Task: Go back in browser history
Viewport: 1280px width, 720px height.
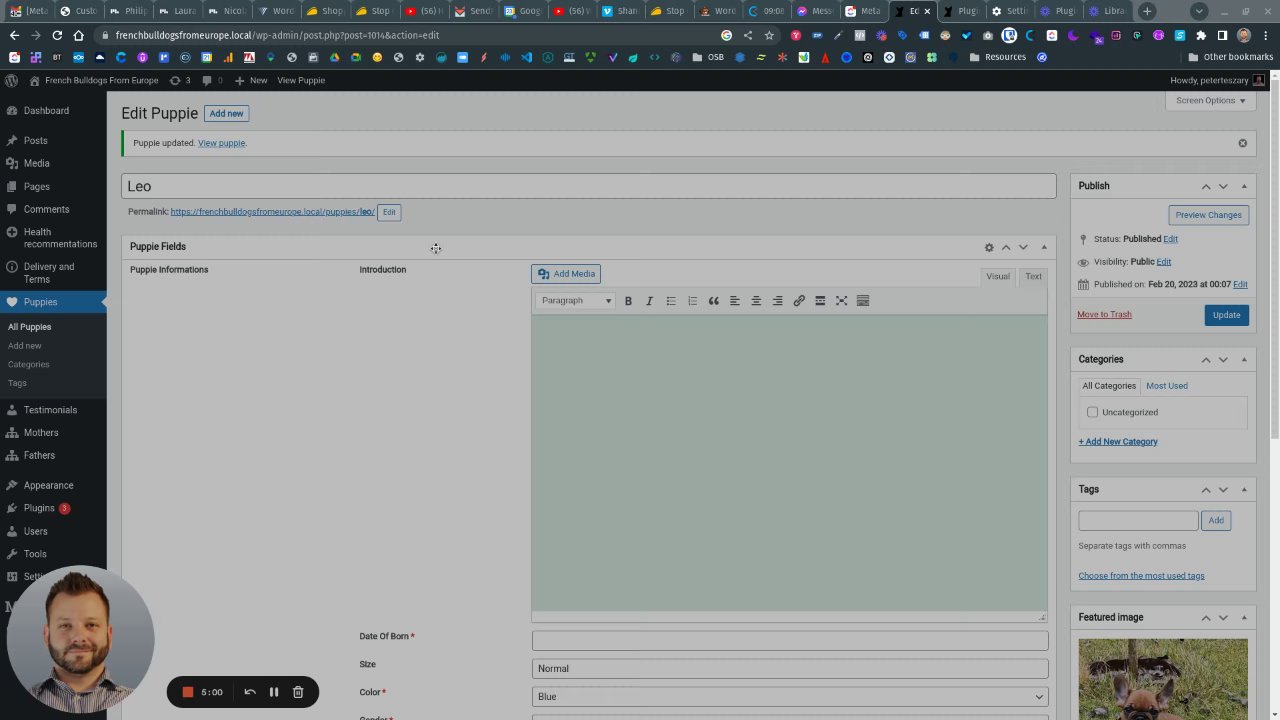Action: [14, 35]
